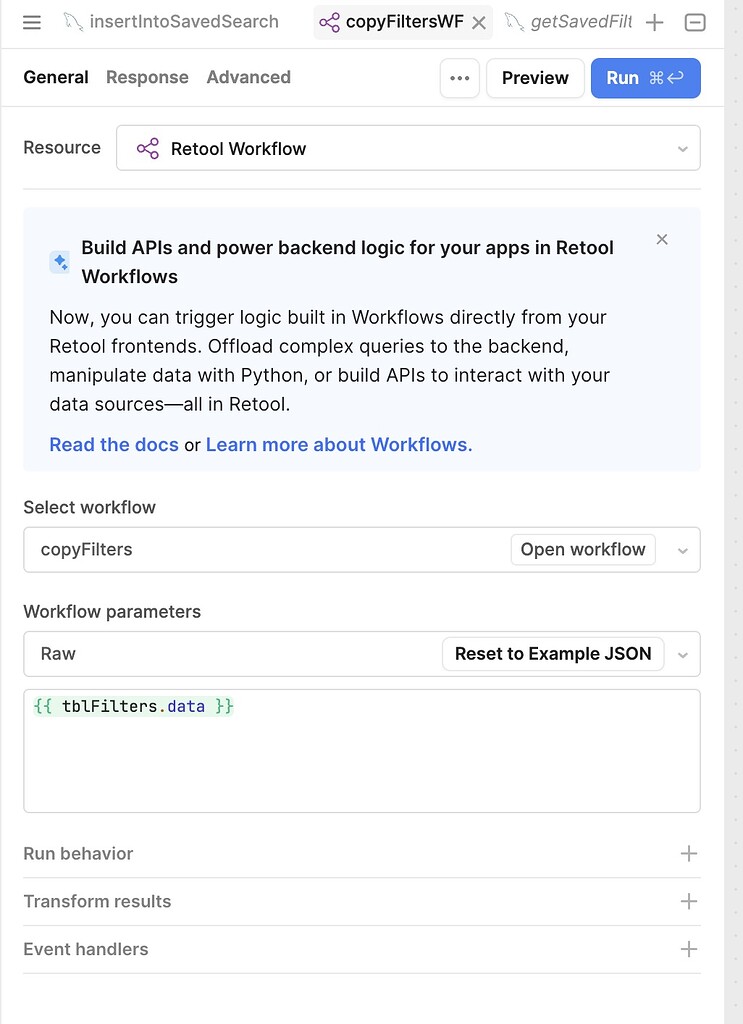Open the hamburger menu icon

coord(32,22)
